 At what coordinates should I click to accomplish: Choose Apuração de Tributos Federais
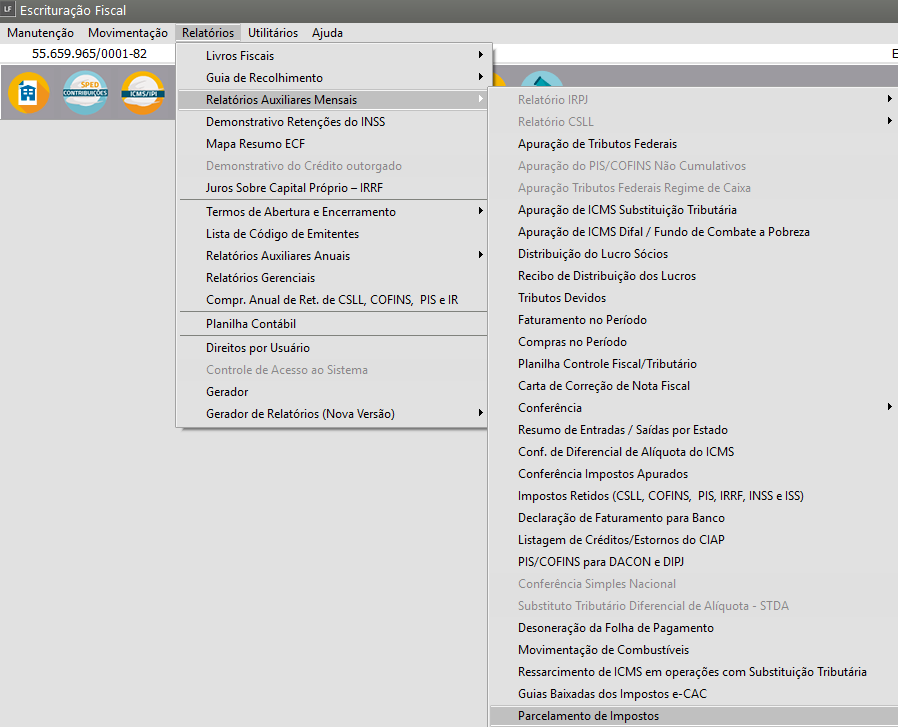[597, 144]
